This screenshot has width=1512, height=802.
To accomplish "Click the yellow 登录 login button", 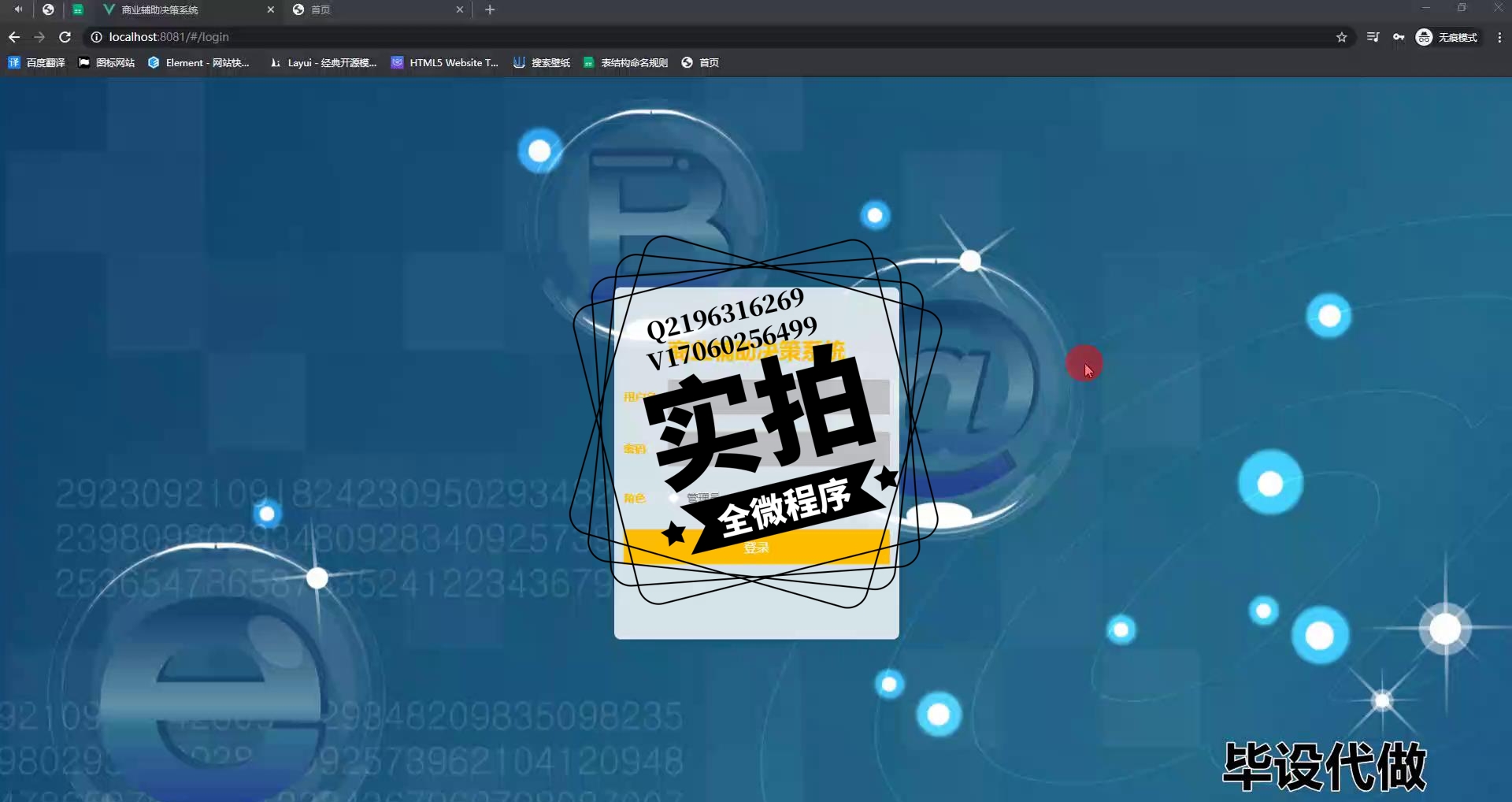I will click(756, 547).
